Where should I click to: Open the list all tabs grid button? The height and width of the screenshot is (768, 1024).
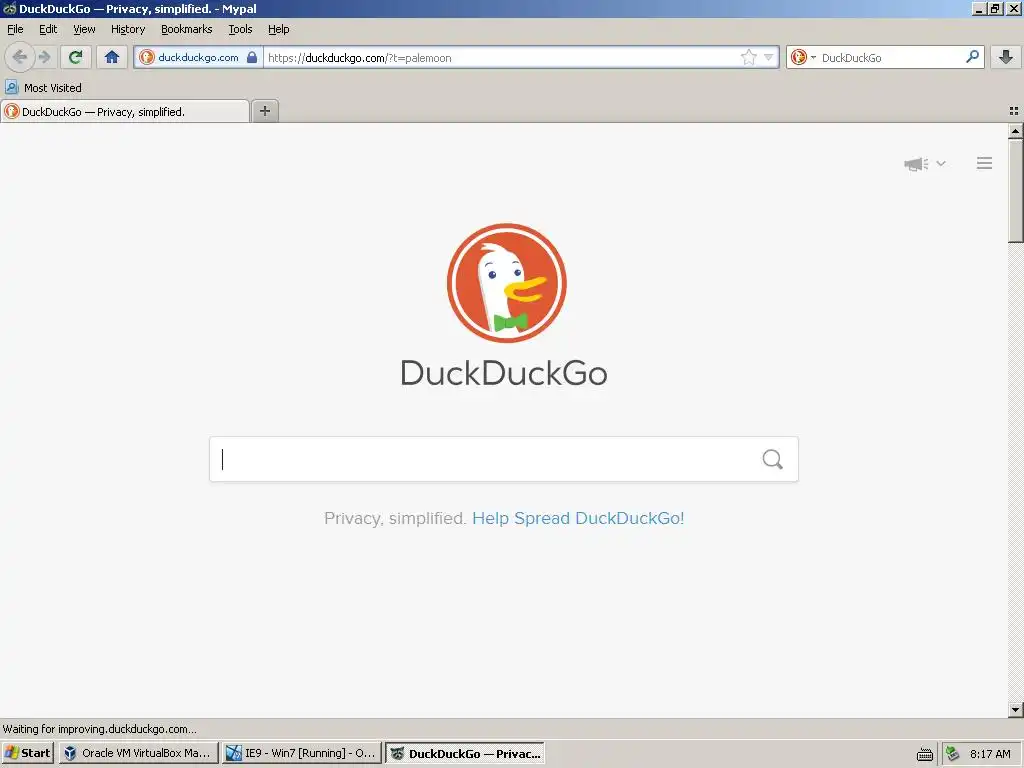click(1014, 112)
